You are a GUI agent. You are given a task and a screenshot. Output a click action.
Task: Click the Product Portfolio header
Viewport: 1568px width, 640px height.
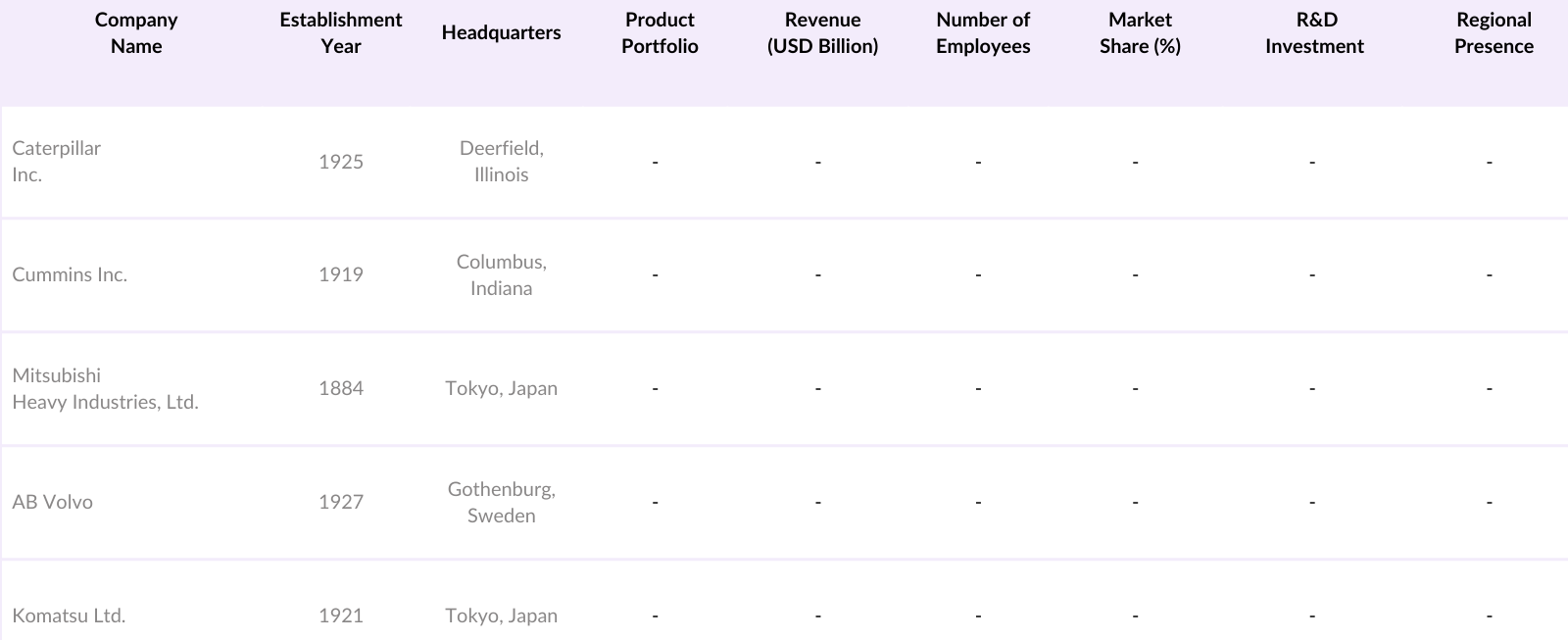pyautogui.click(x=660, y=33)
